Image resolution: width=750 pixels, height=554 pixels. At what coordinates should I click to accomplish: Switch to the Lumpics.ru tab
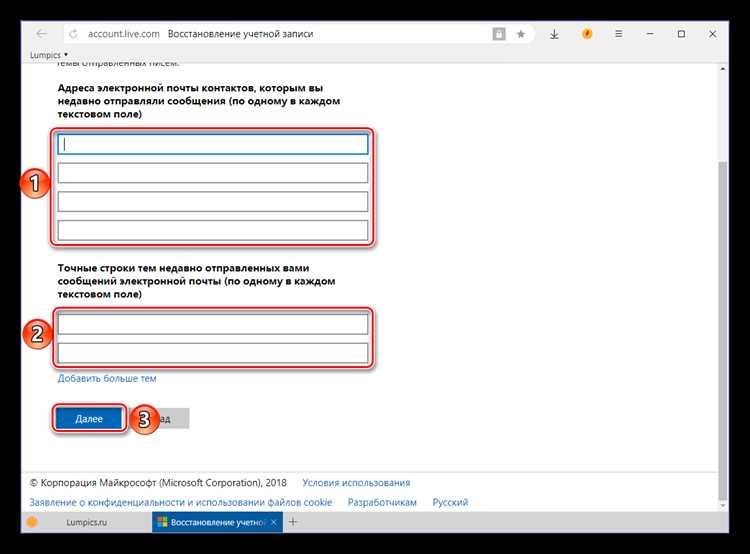pyautogui.click(x=87, y=522)
